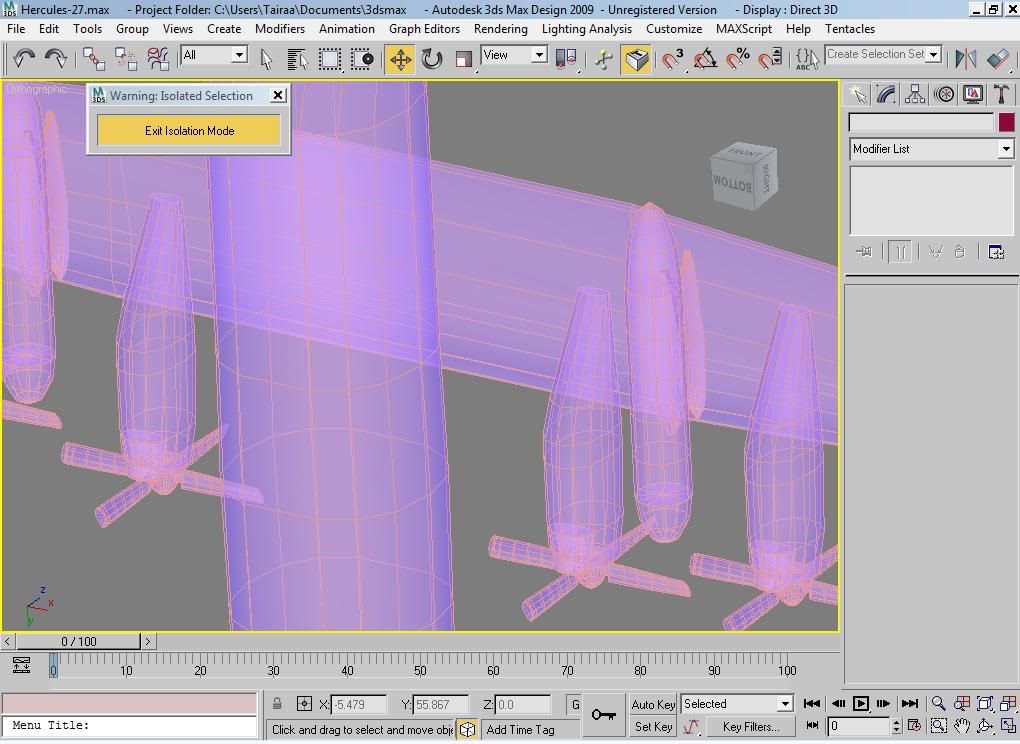
Task: Click the Maximize Viewport Toggle icon
Action: 1008,726
